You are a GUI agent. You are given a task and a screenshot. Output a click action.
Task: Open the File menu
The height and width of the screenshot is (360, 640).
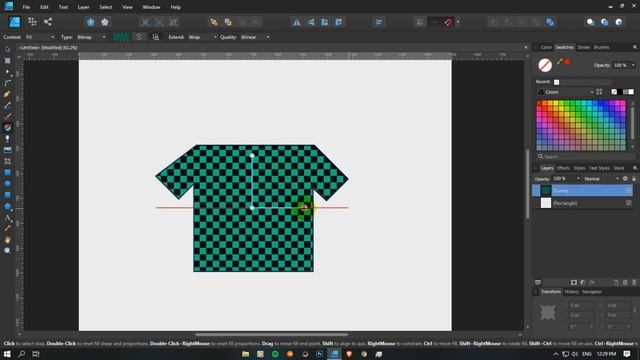click(x=26, y=7)
